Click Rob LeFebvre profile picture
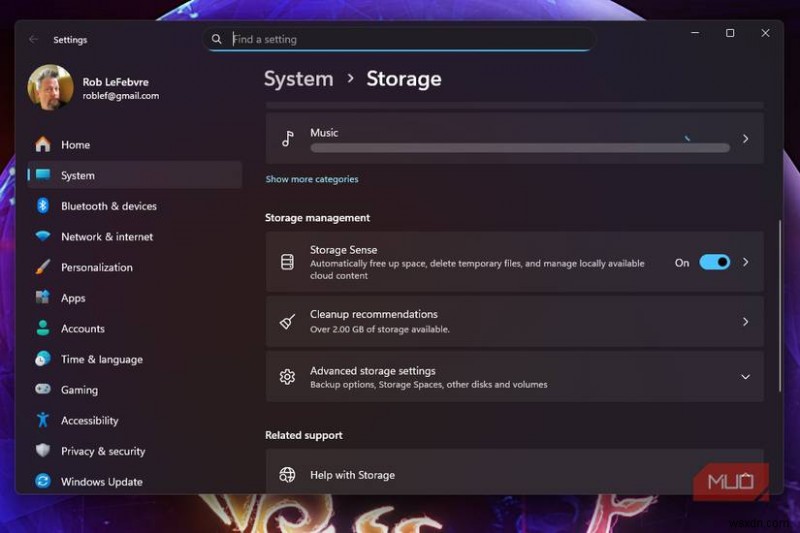Screen dimensions: 800x533 point(50,87)
